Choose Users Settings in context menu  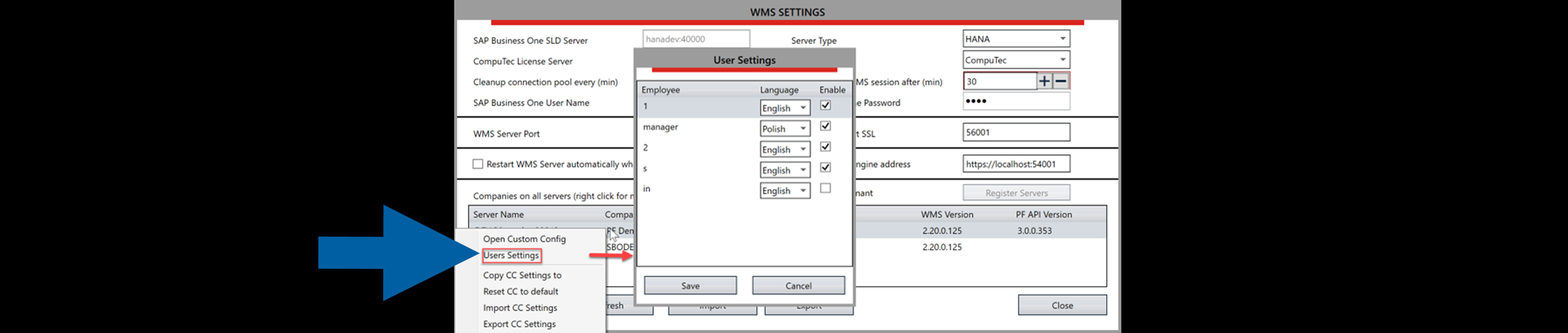(x=511, y=255)
